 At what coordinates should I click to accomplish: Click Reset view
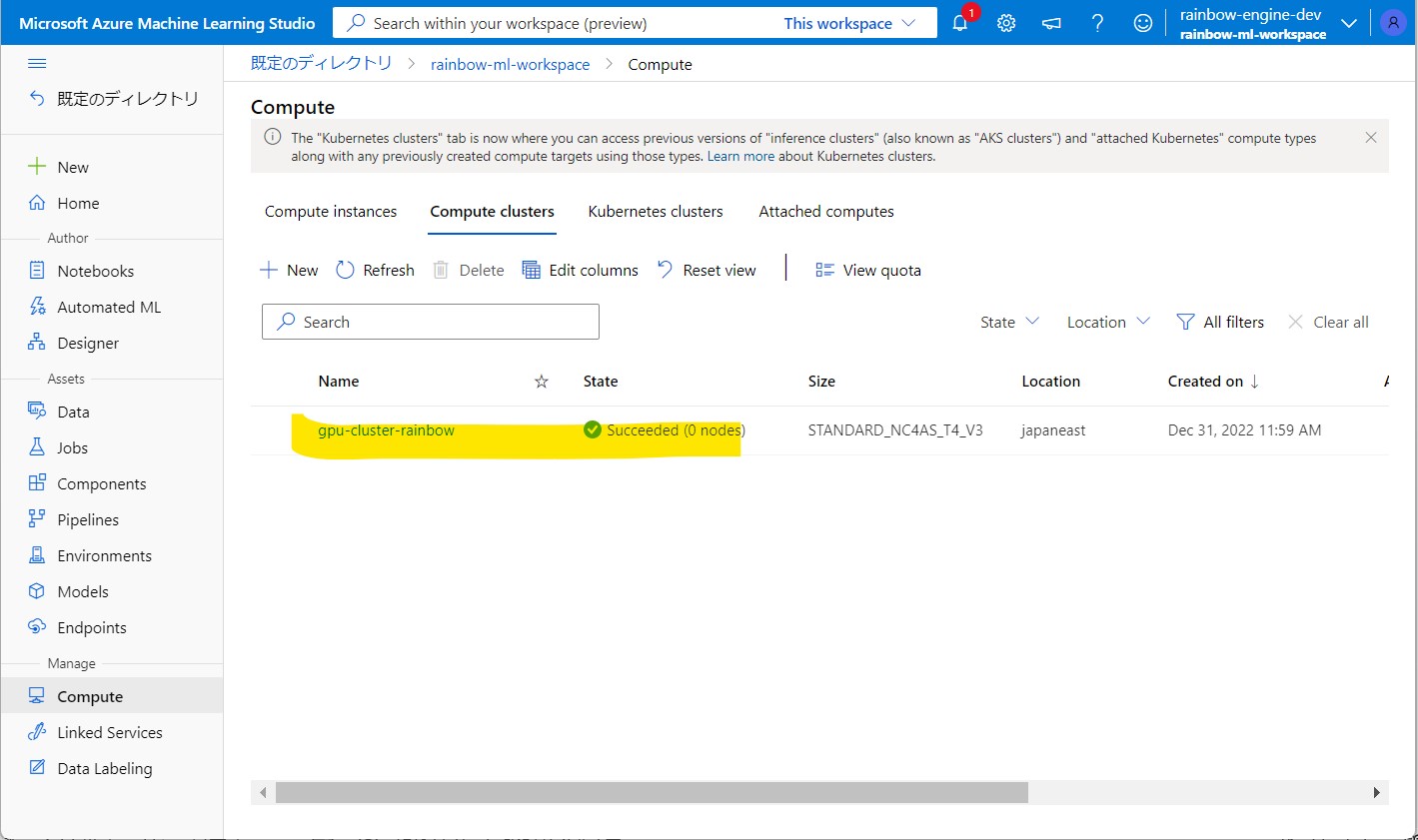tap(707, 270)
